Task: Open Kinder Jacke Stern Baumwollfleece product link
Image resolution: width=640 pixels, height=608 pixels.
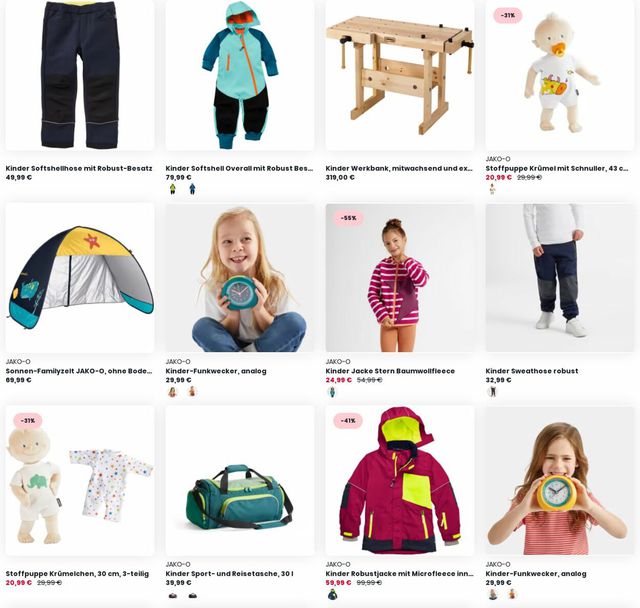Action: click(x=390, y=371)
